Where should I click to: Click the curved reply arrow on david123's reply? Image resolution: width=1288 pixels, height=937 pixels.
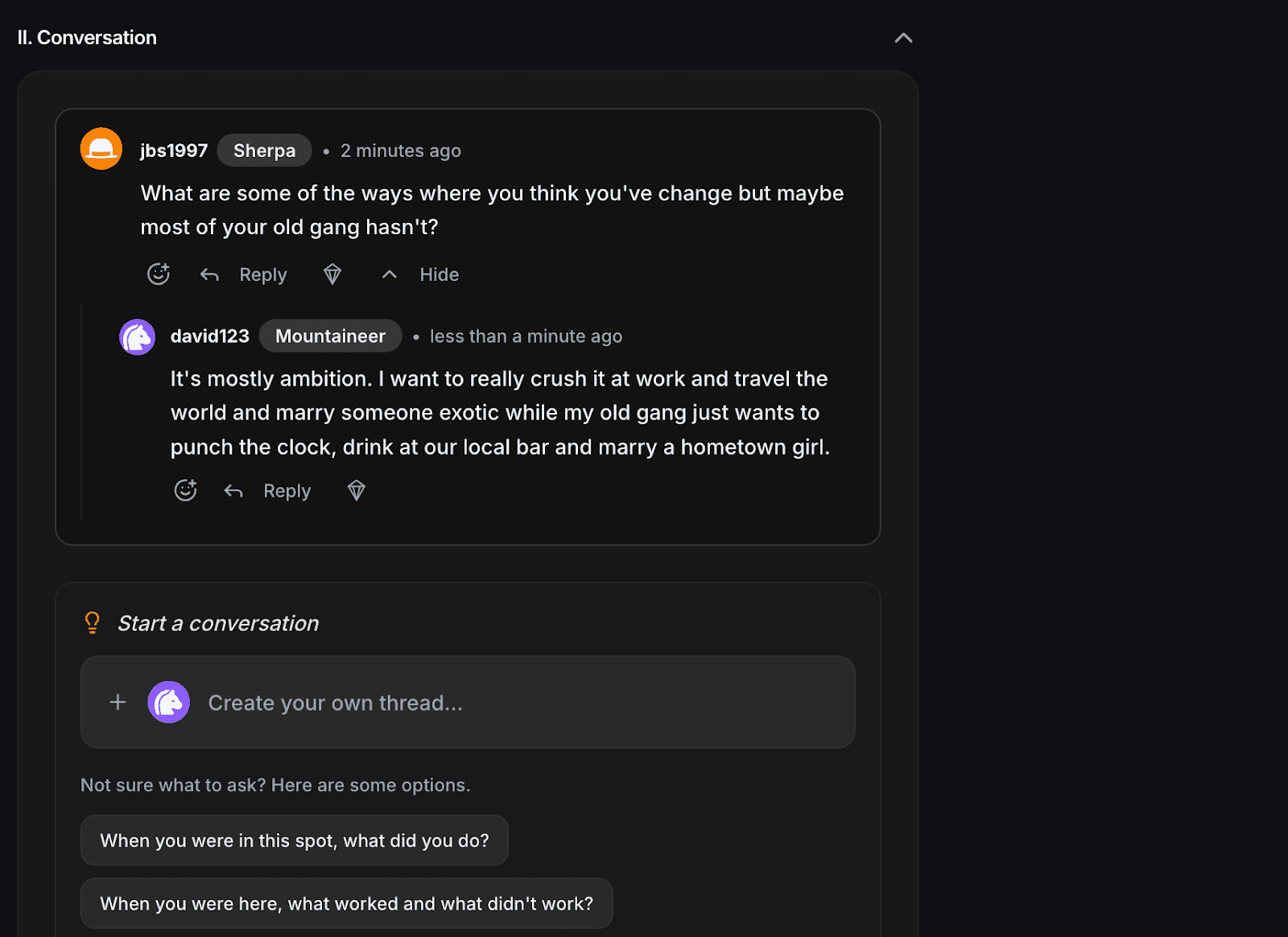click(233, 490)
